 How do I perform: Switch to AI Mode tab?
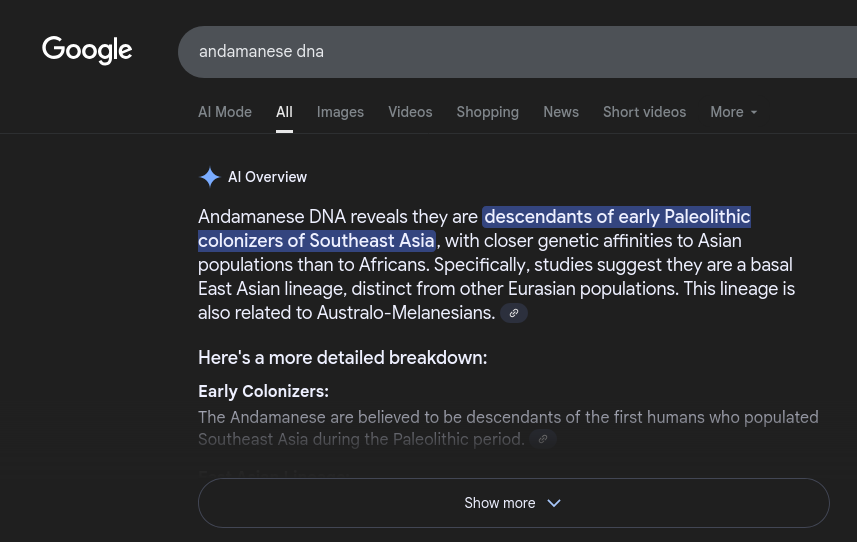[x=225, y=112]
